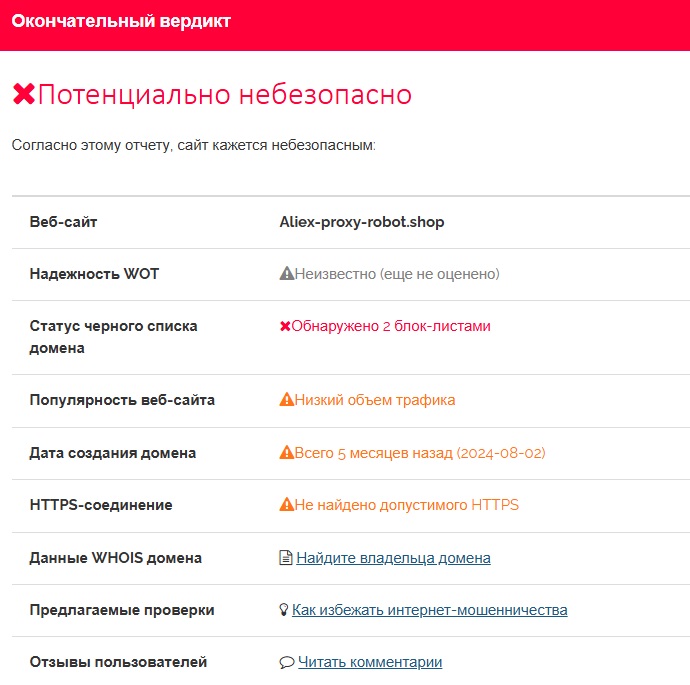Click the warning icon next to domain creation date

click(x=286, y=453)
